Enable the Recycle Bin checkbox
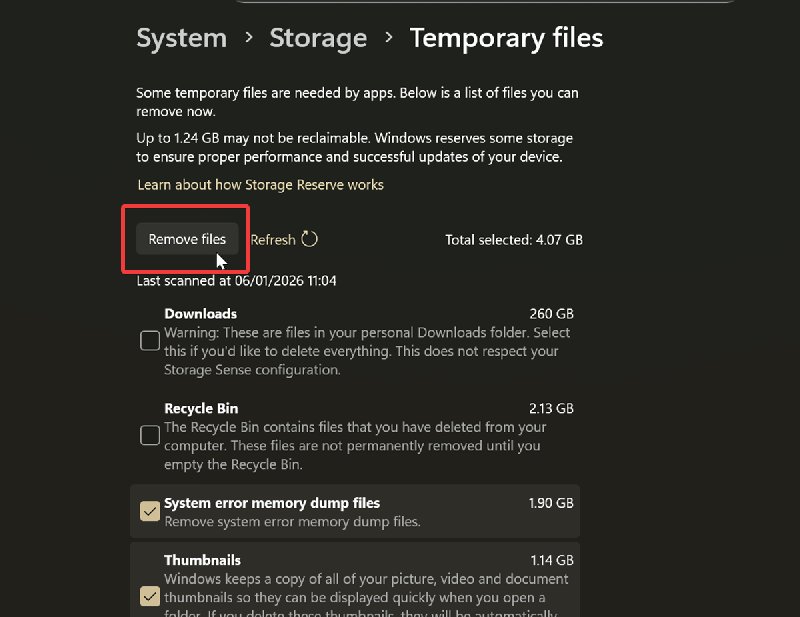This screenshot has width=800, height=617. (150, 435)
